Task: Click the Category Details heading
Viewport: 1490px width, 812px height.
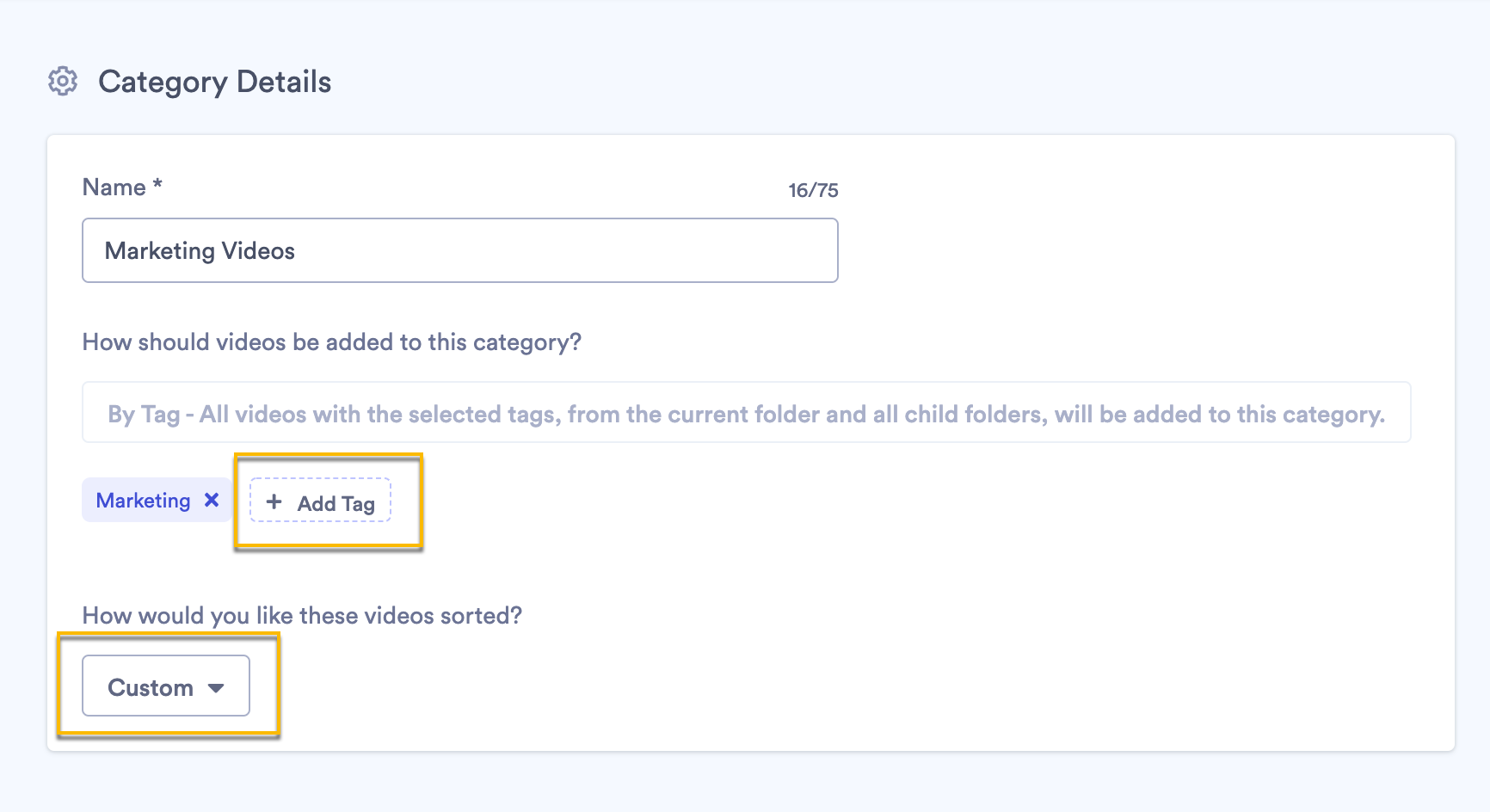Action: pyautogui.click(x=215, y=82)
